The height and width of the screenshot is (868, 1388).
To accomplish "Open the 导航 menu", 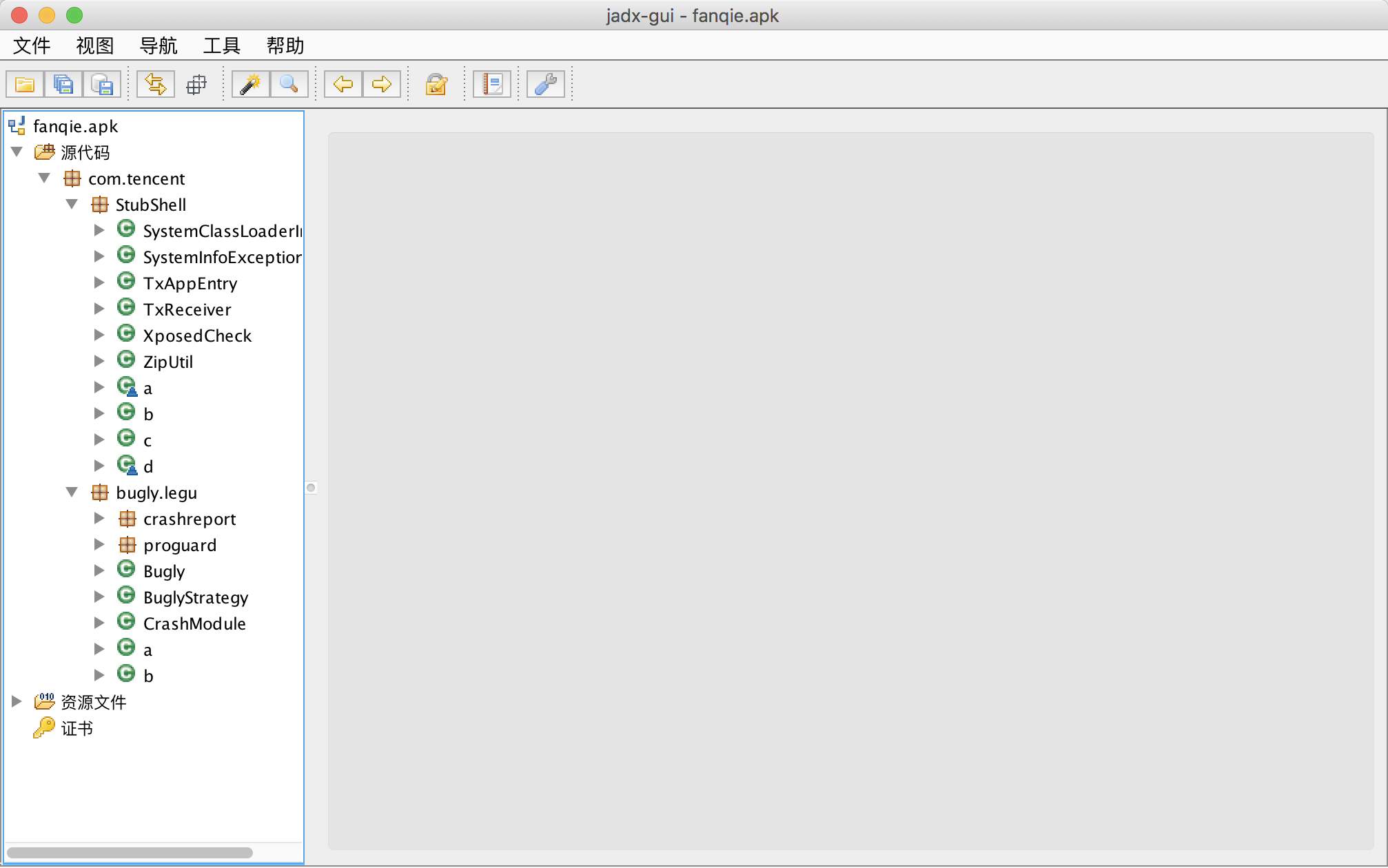I will (159, 46).
